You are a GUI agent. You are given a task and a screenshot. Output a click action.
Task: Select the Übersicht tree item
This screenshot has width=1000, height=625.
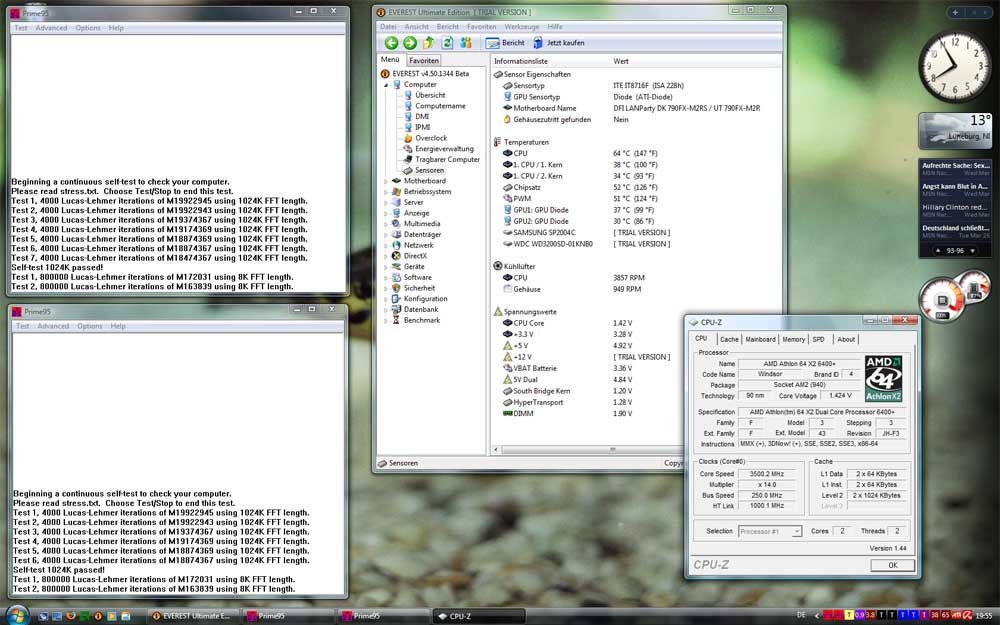coord(430,95)
